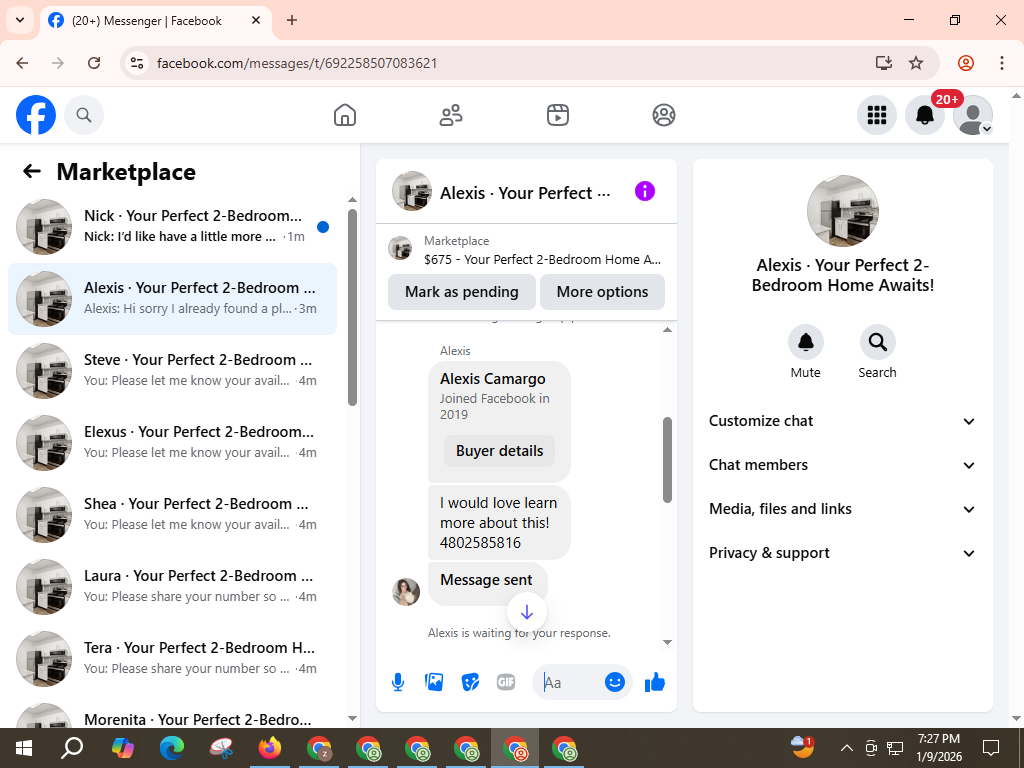This screenshot has height=768, width=1024.
Task: Open the Windows notification center
Action: click(x=991, y=748)
